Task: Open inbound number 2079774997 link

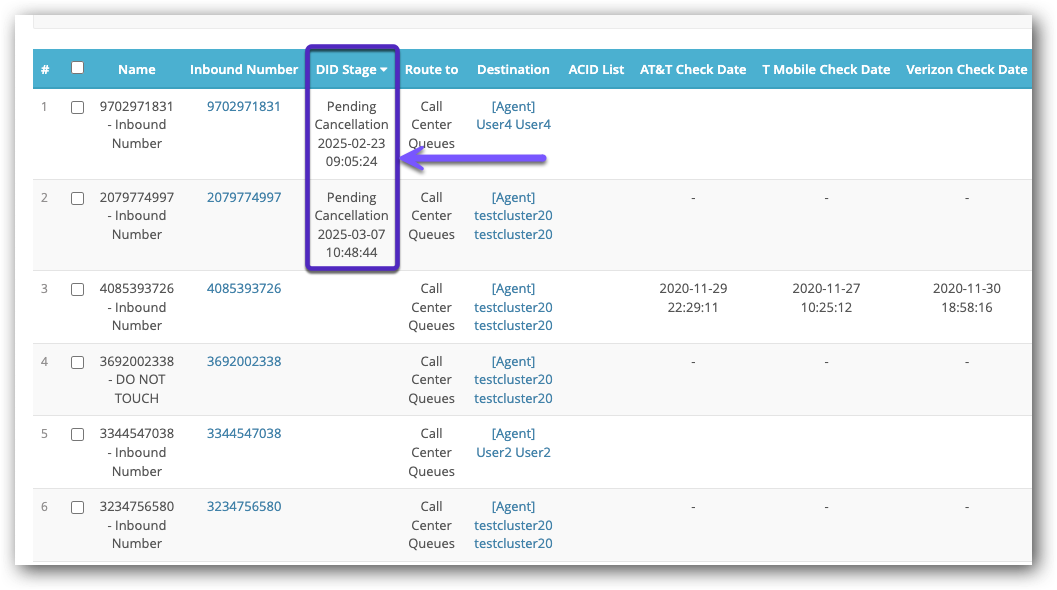Action: (244, 197)
